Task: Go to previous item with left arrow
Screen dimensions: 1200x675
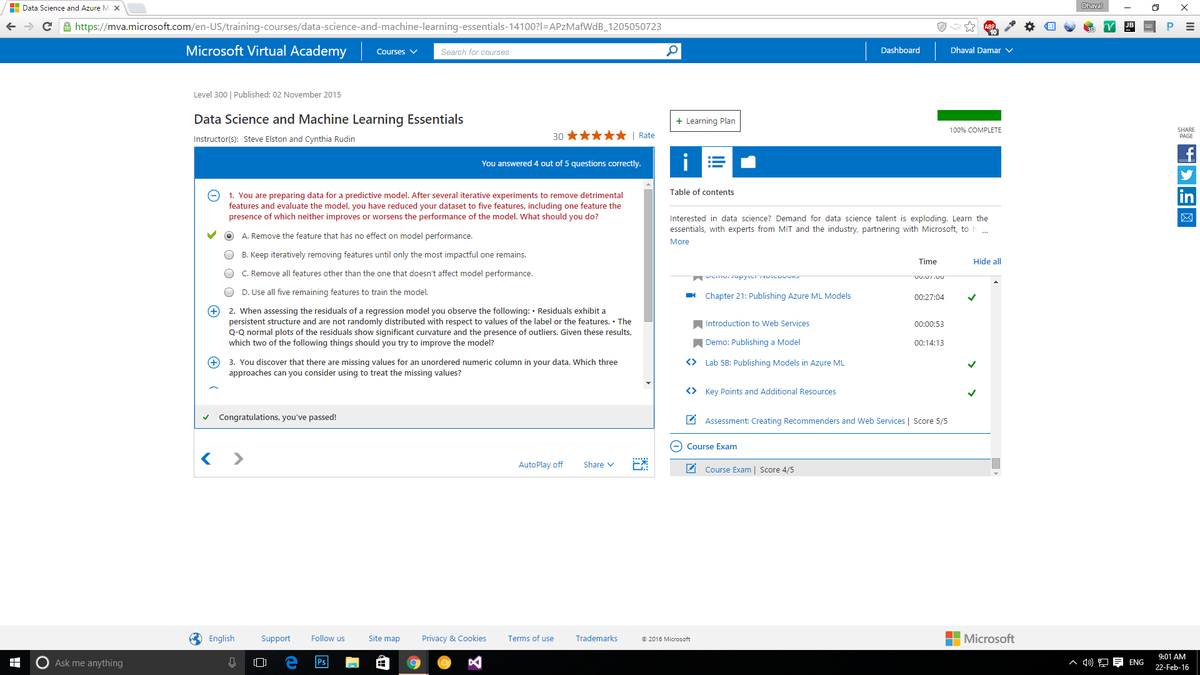Action: point(206,460)
